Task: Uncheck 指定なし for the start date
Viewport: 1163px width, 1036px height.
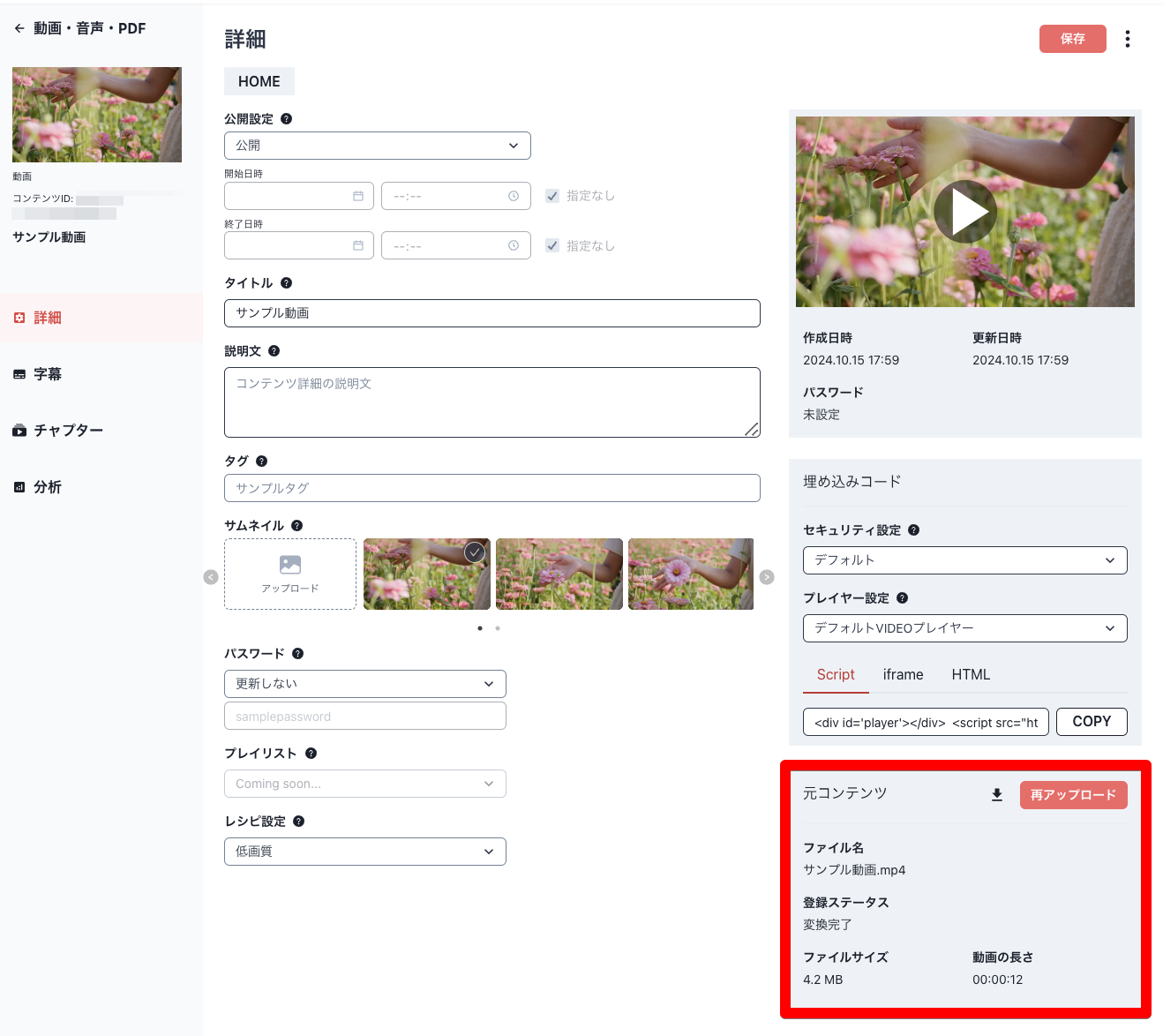Action: (552, 195)
